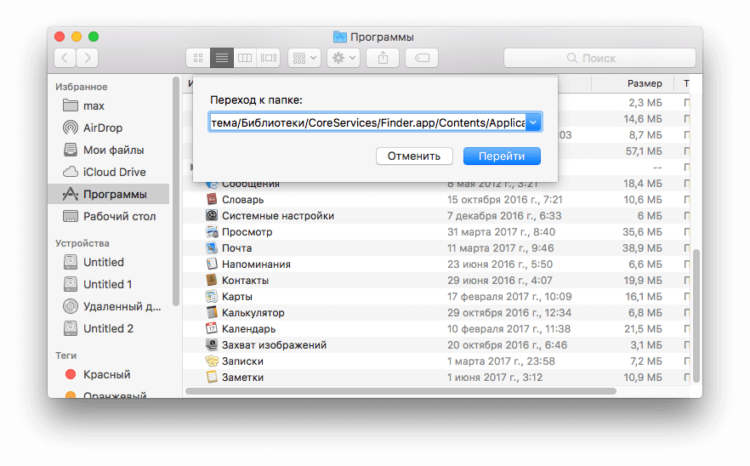This screenshot has height=466, width=750.
Task: Click the Устройства sidebar heading
Action: click(x=82, y=243)
